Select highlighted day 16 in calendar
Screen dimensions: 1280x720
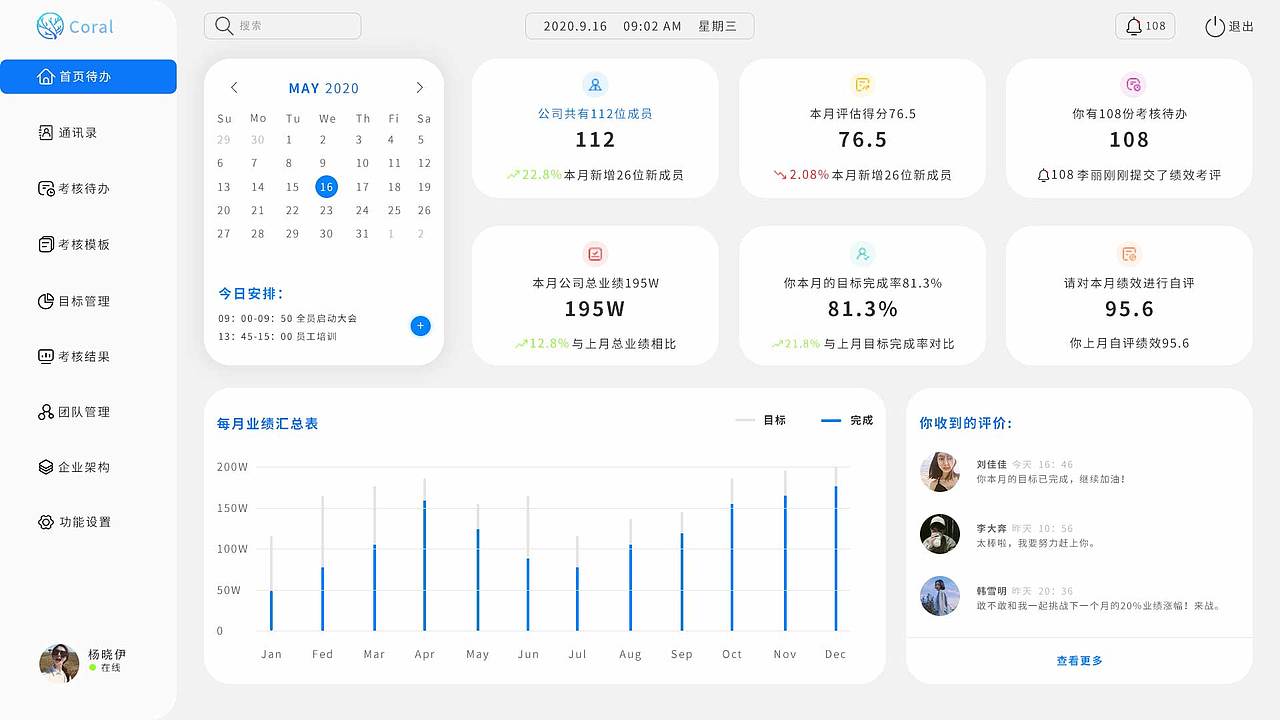[326, 187]
